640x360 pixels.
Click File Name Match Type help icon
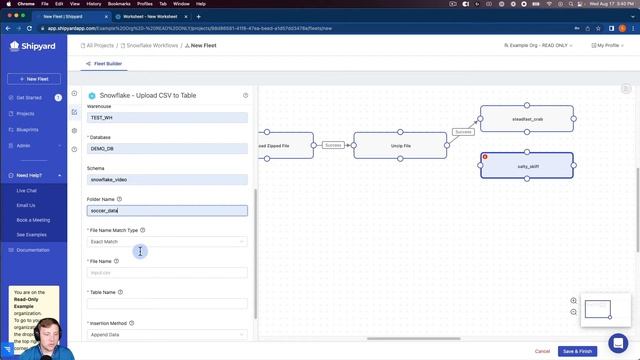142,230
